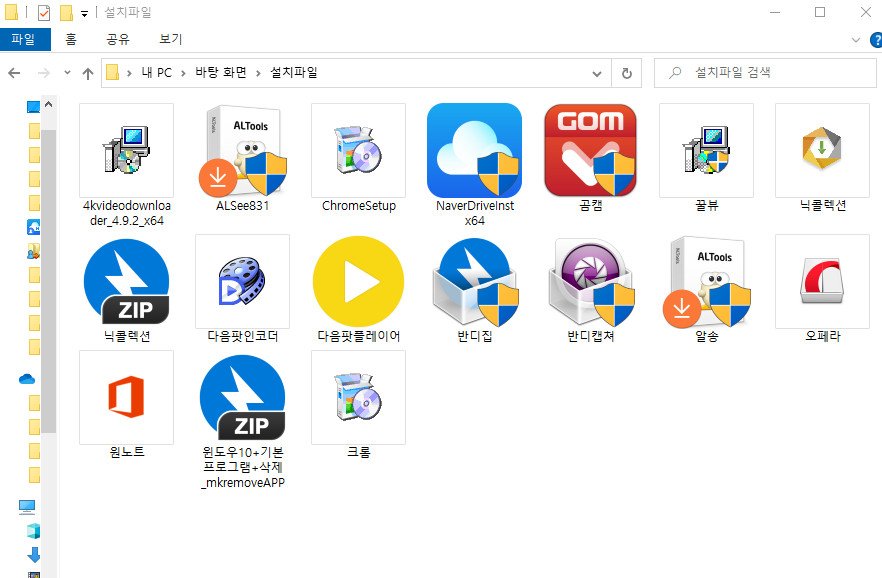Click 내 PC in the address path
This screenshot has height=578, width=882.
(156, 73)
